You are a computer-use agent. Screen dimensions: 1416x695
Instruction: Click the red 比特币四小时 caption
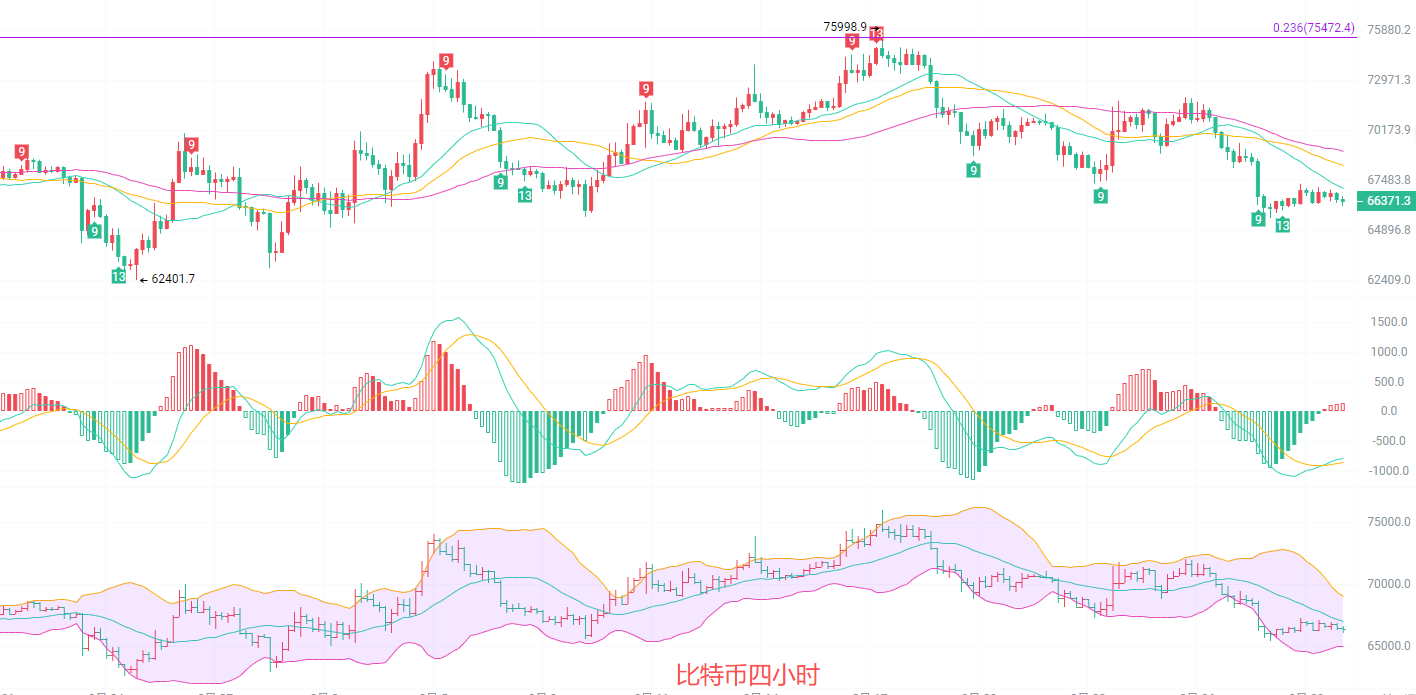point(747,675)
